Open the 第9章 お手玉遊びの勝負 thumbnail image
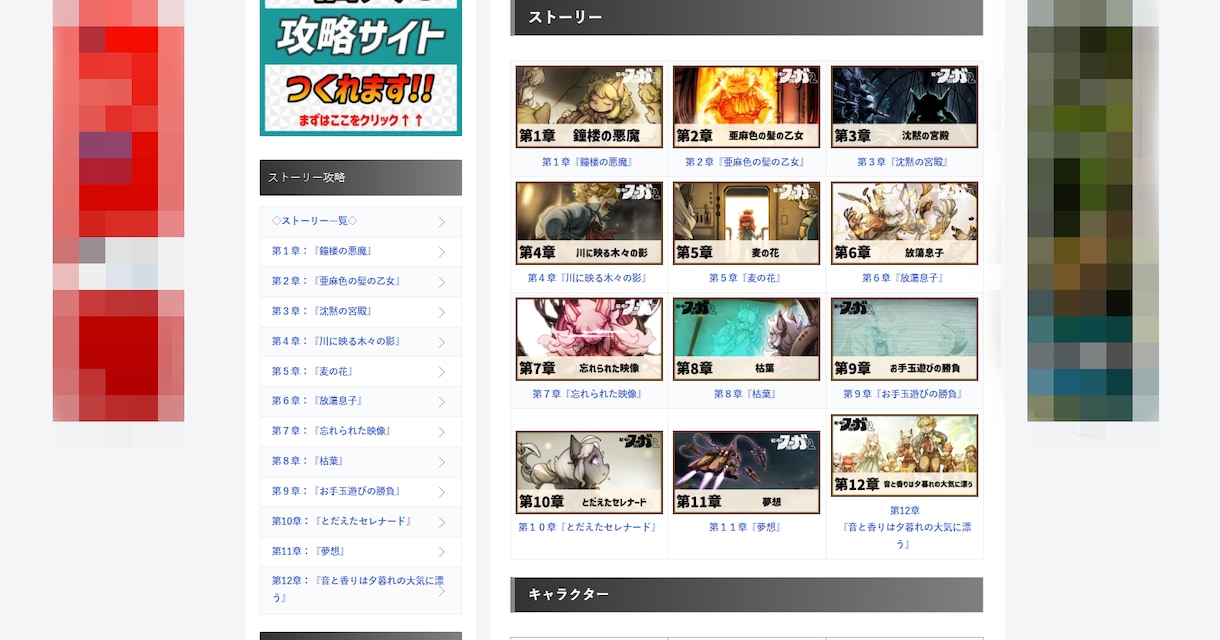This screenshot has width=1220, height=640. (904, 339)
